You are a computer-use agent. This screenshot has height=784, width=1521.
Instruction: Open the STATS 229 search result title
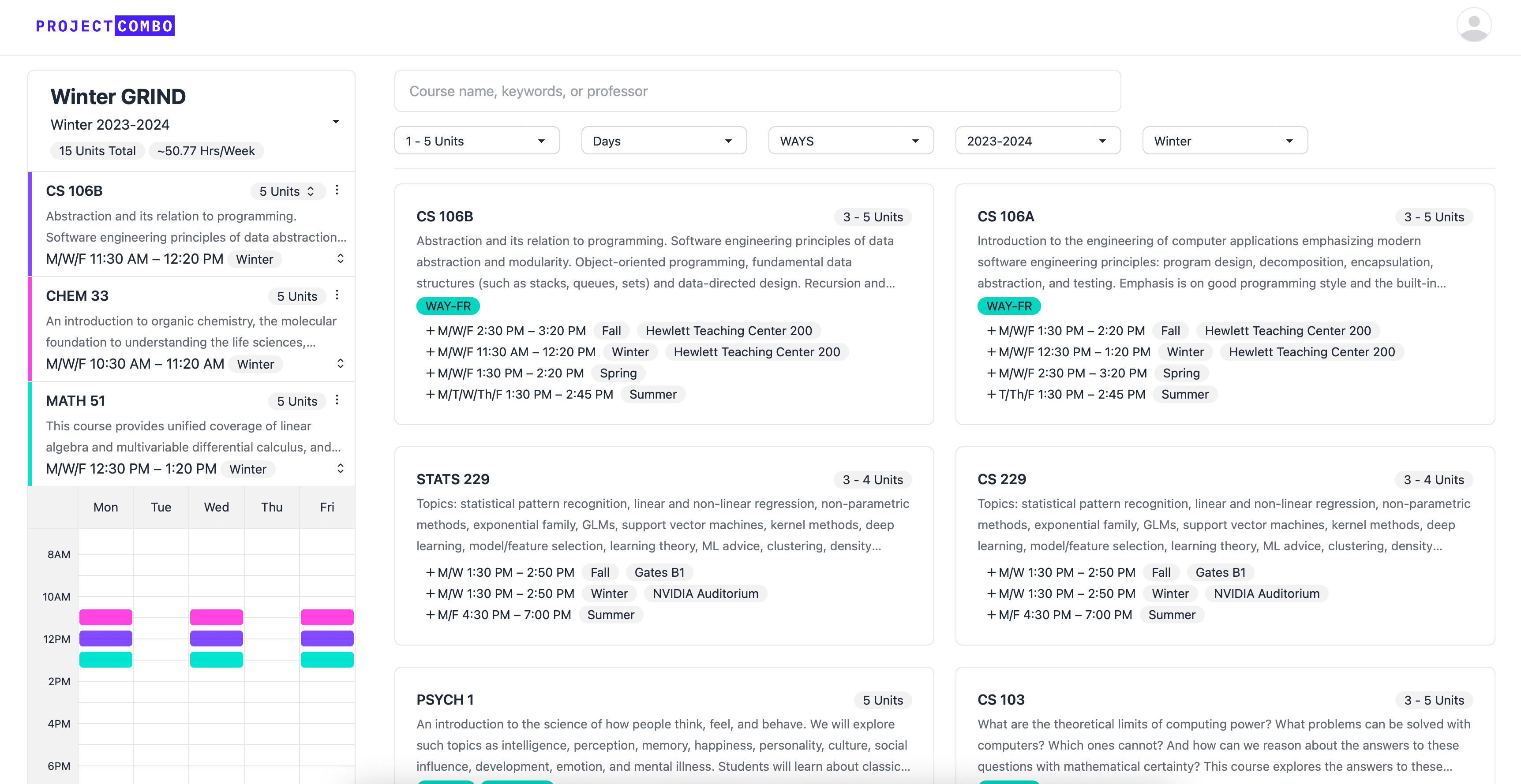coord(453,479)
